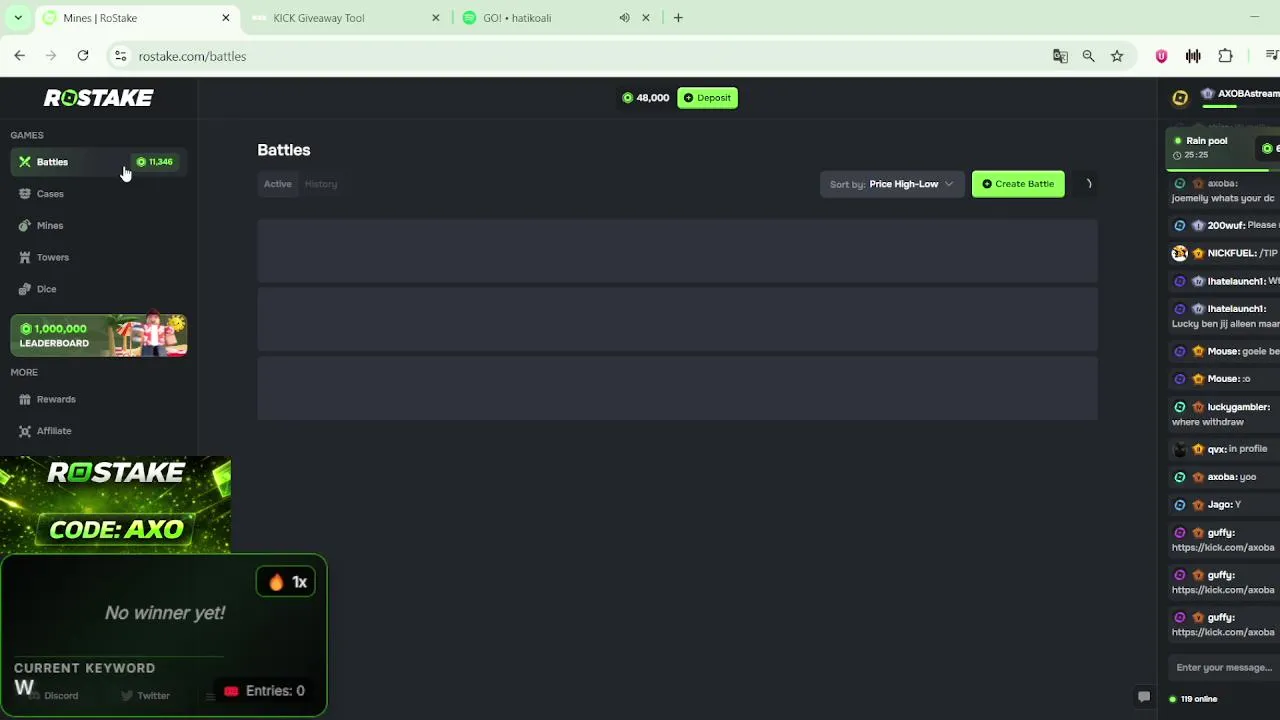Open the tab search dropdown arrow
The image size is (1280, 720).
[x=18, y=18]
